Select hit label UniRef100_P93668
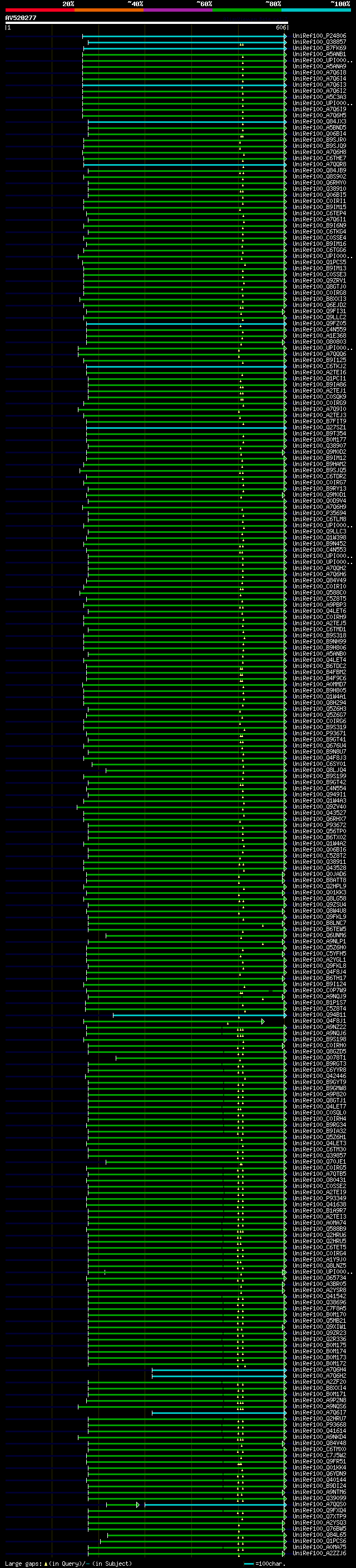 (319, 1425)
